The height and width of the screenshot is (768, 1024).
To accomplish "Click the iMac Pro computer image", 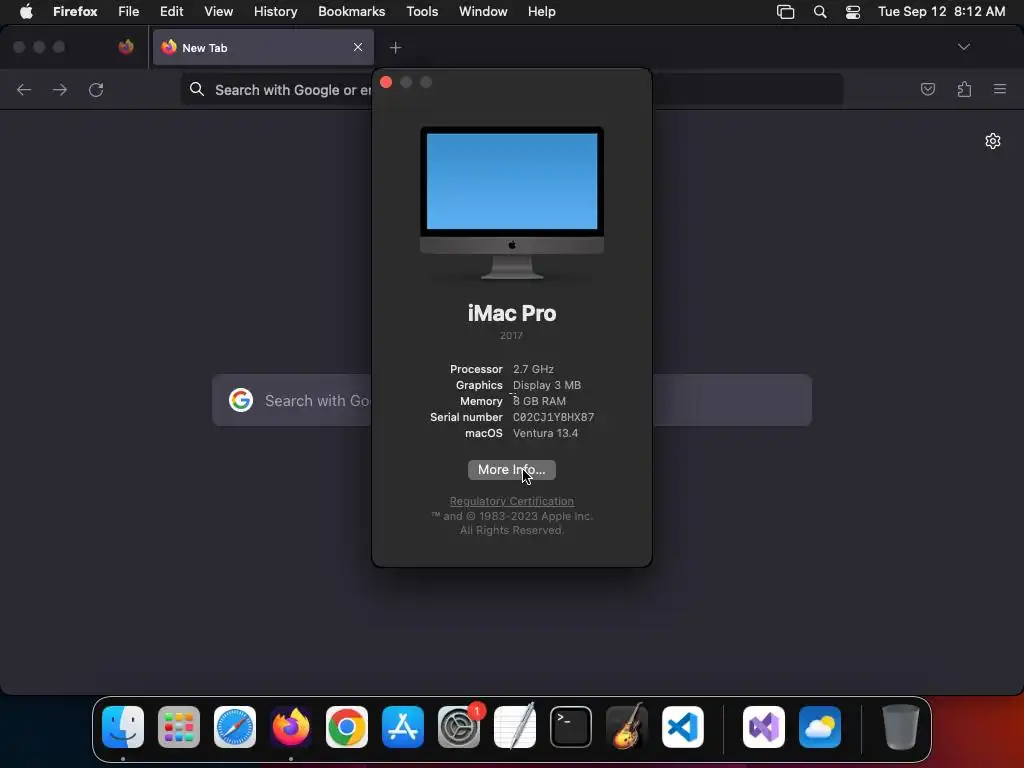I will pos(511,203).
